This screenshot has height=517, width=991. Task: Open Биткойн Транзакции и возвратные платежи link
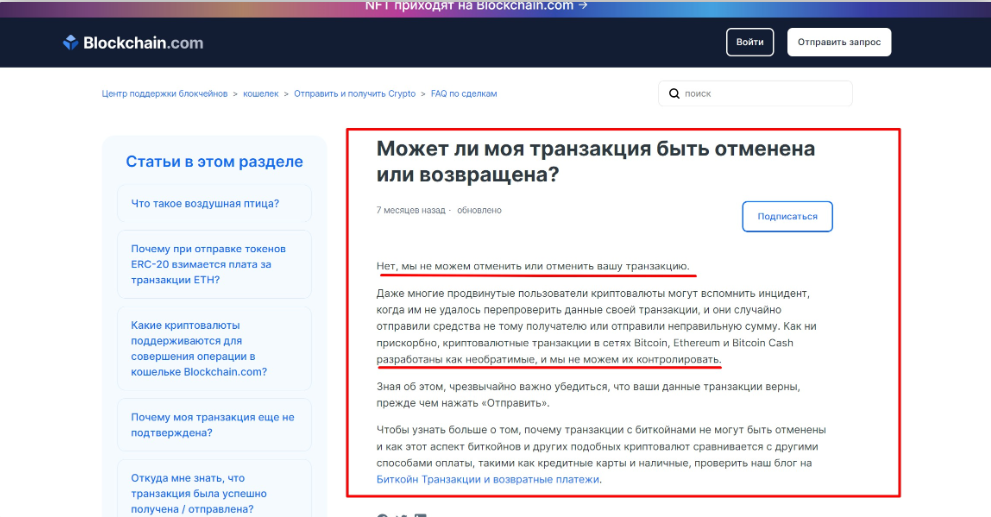(487, 479)
